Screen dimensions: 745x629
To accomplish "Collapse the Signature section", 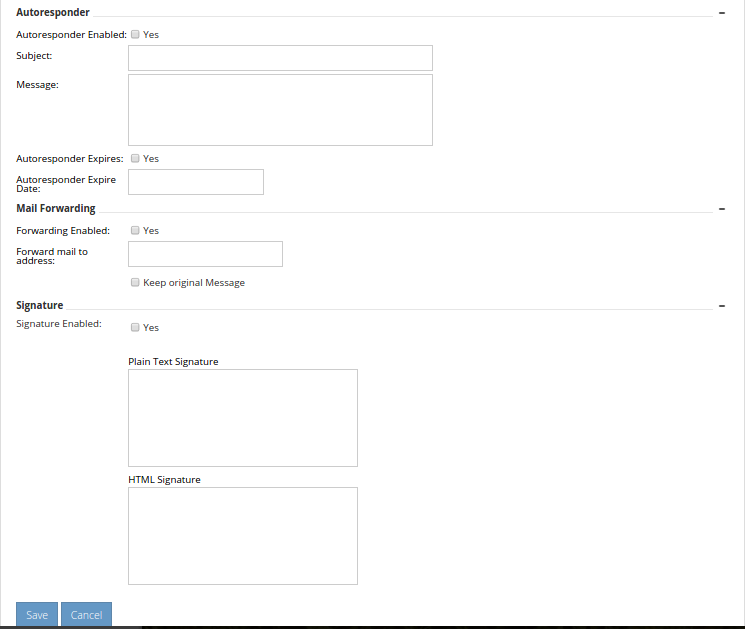I will click(x=722, y=306).
